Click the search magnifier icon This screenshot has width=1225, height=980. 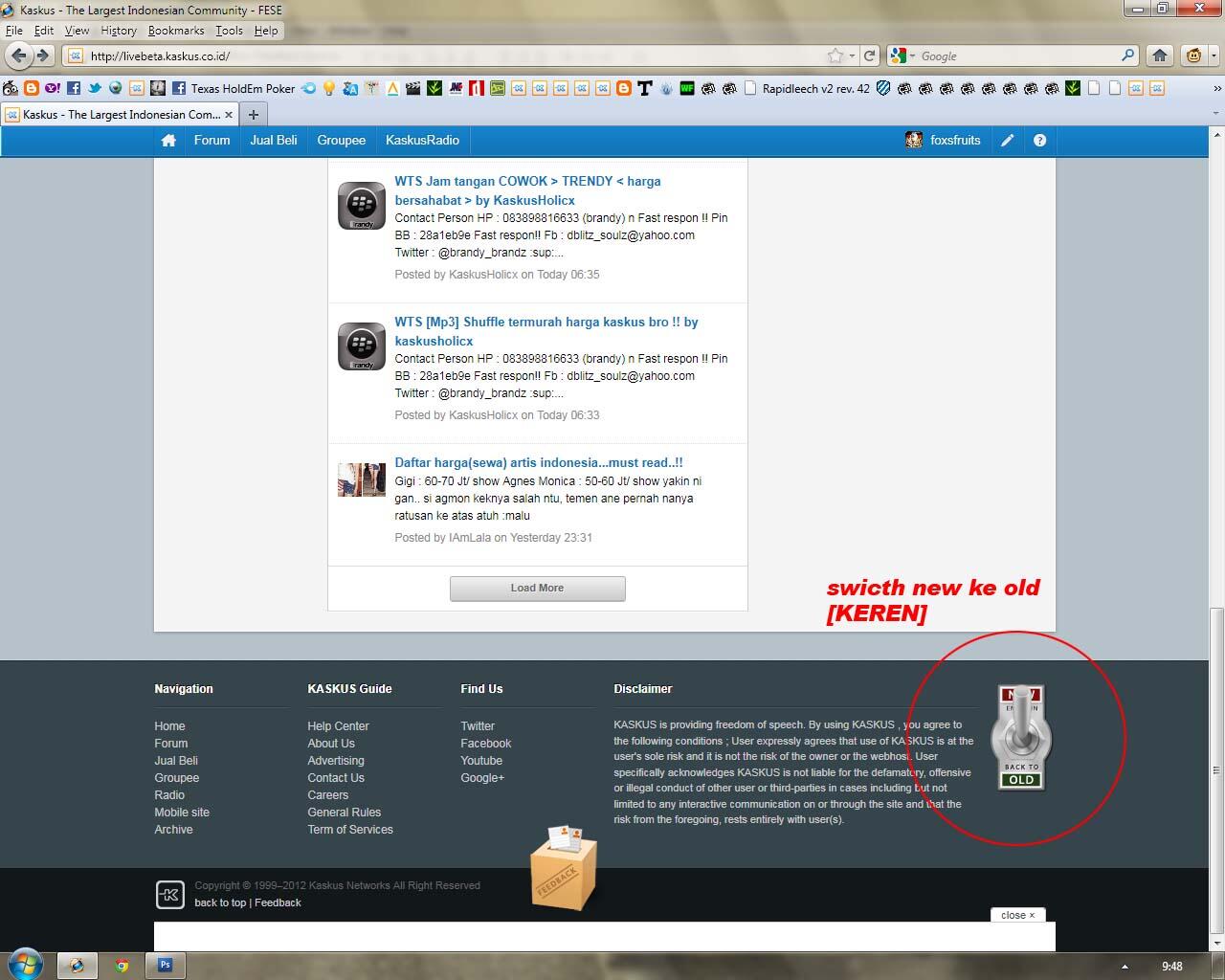point(1127,56)
